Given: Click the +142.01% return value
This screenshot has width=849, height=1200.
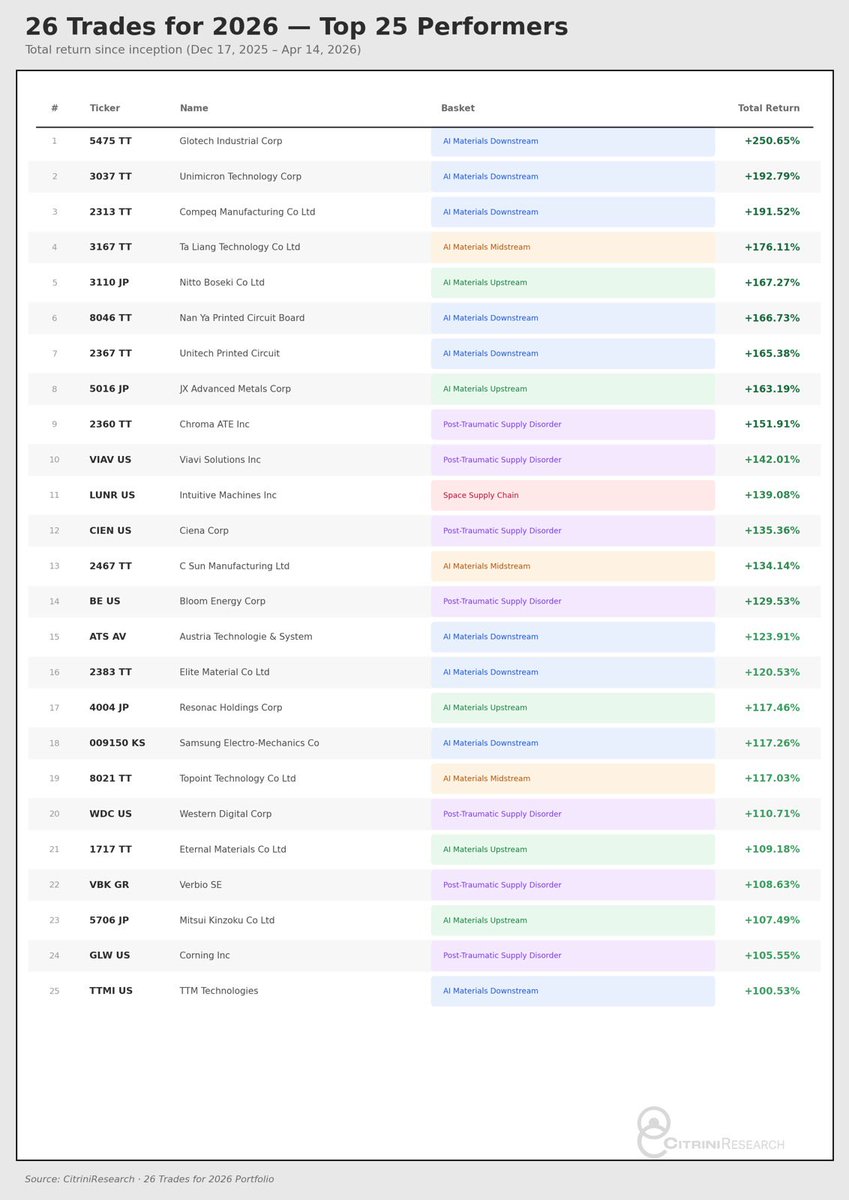Looking at the screenshot, I should pos(772,460).
